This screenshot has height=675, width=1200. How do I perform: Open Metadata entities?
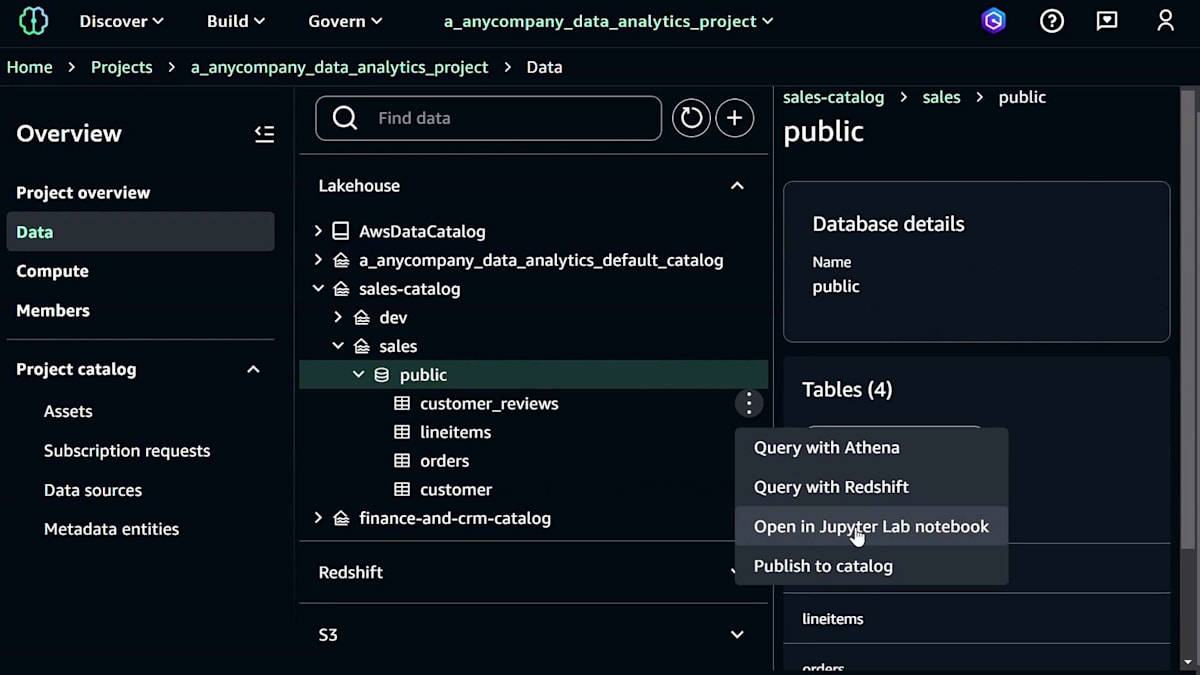[x=111, y=529]
